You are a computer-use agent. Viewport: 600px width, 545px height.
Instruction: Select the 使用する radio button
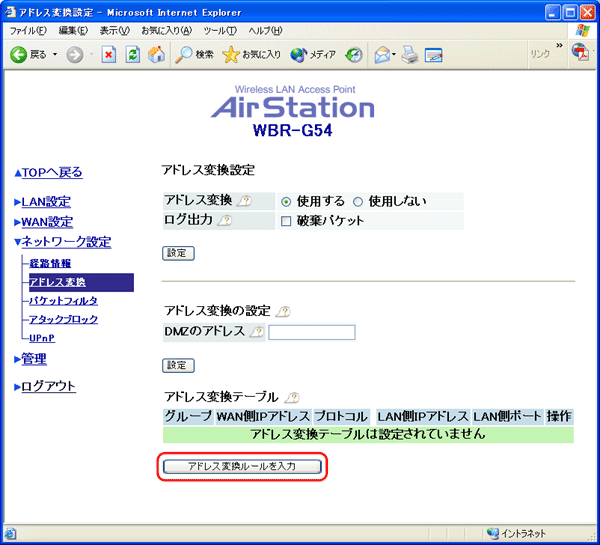point(286,202)
